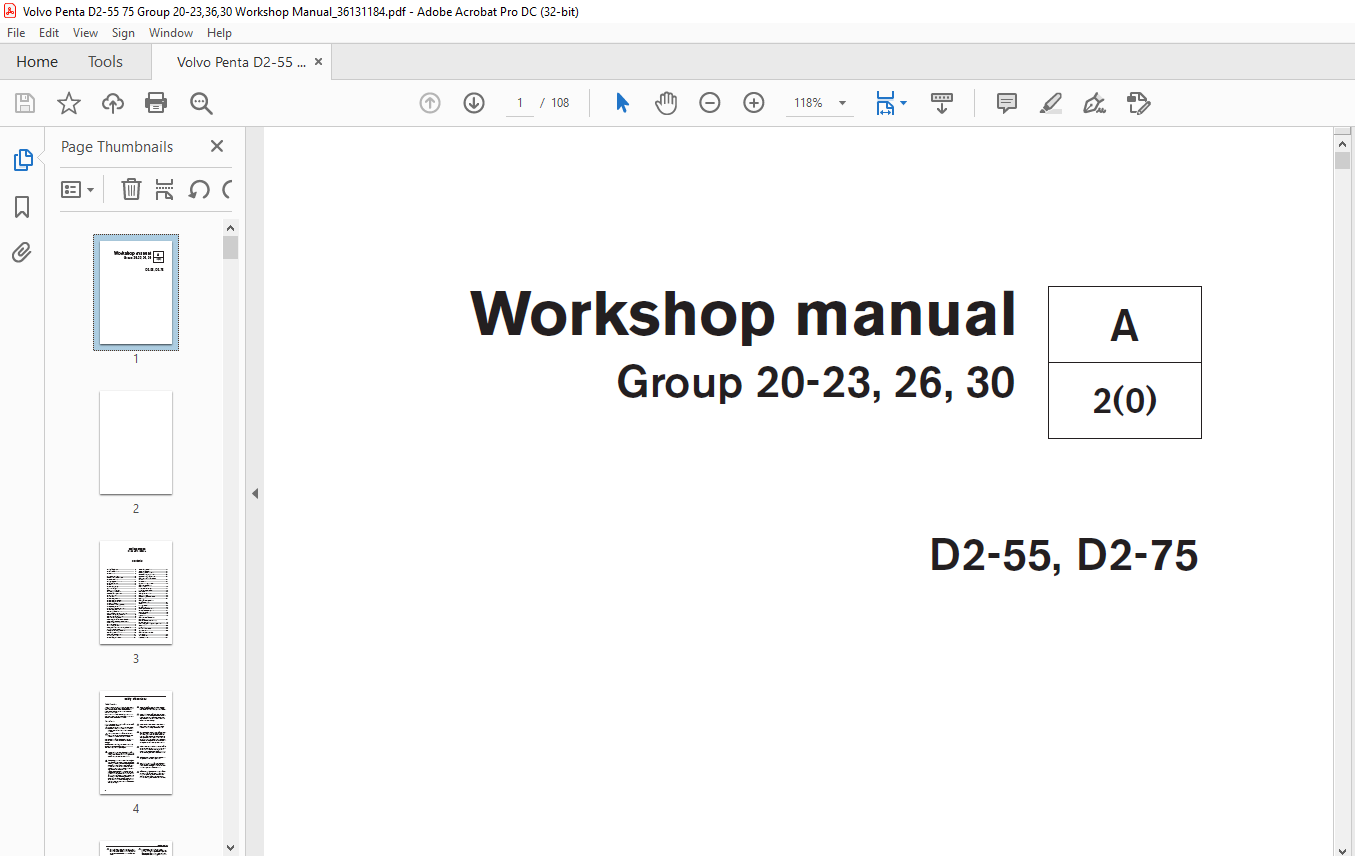Click the page-and-pencil icon ending the toolbar
Image resolution: width=1355 pixels, height=856 pixels.
(x=1138, y=103)
